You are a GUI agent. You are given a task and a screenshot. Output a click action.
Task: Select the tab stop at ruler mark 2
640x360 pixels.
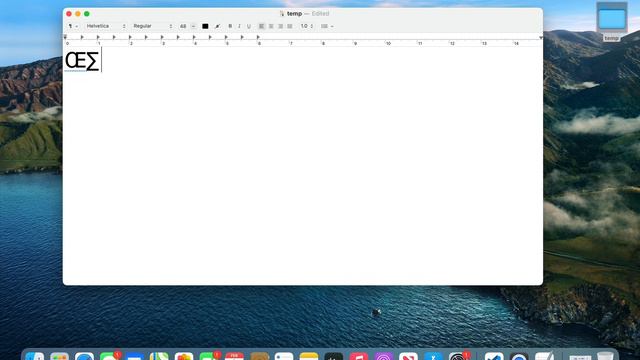coord(130,37)
